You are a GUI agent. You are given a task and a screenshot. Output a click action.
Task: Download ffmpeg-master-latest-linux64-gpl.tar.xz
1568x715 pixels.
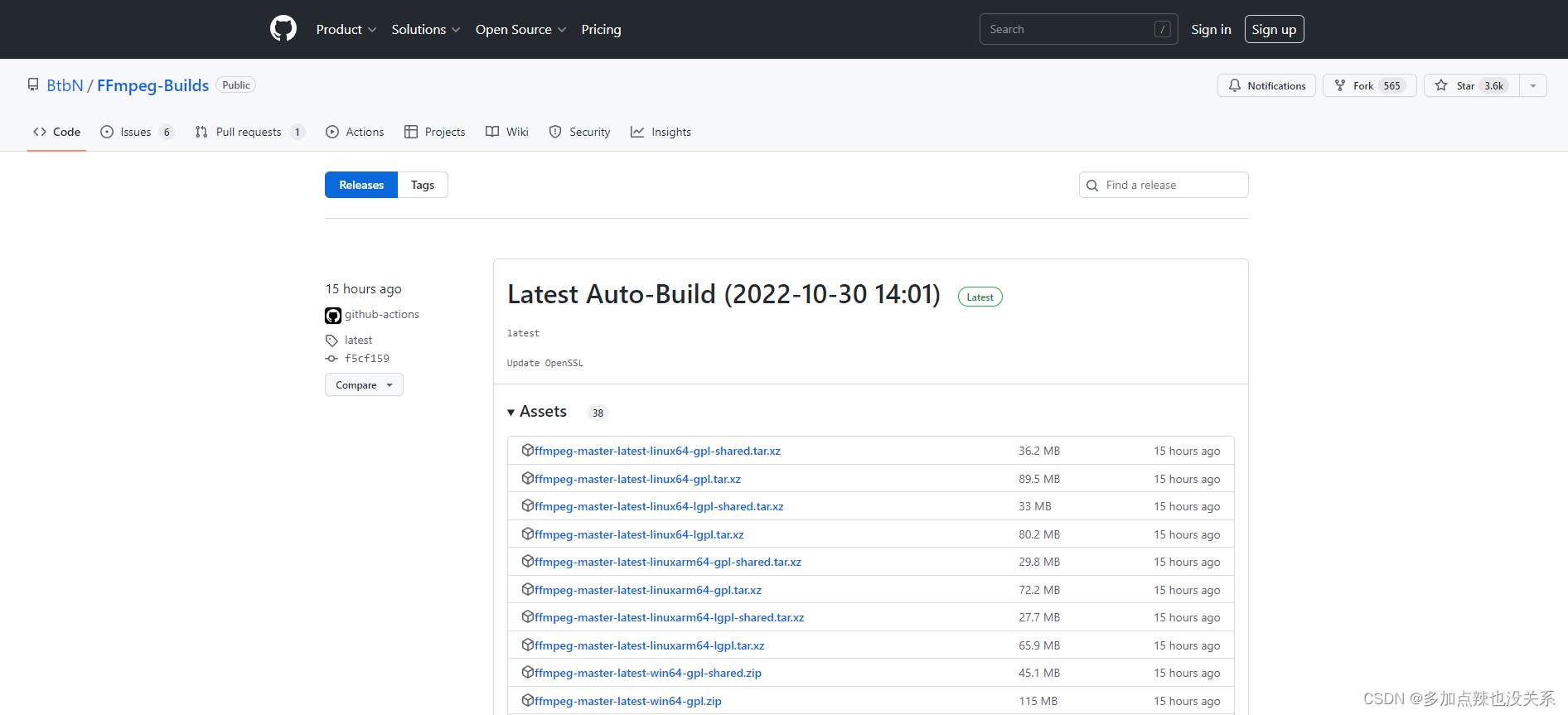[x=637, y=479]
